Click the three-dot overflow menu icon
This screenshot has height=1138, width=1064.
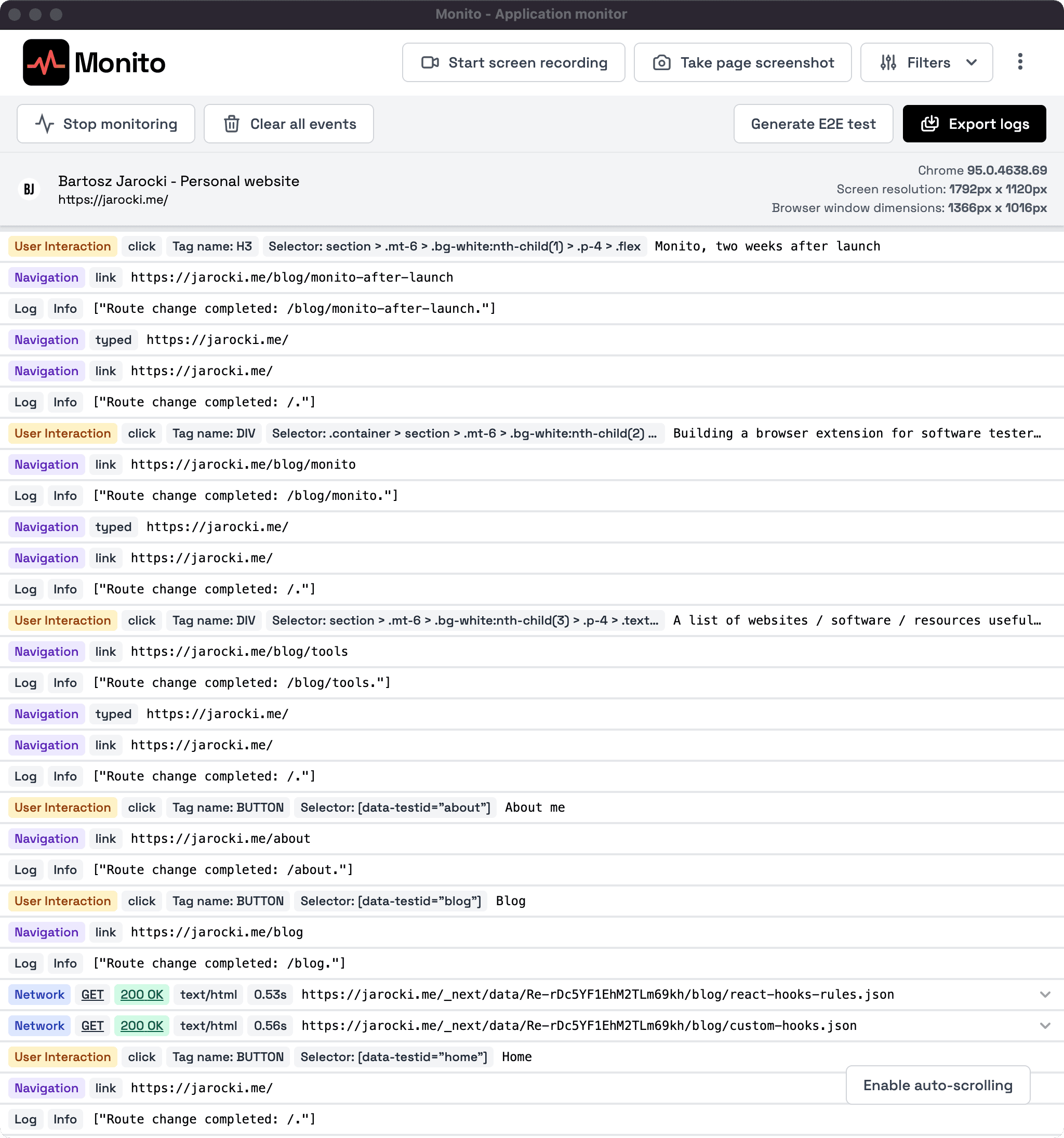point(1021,62)
